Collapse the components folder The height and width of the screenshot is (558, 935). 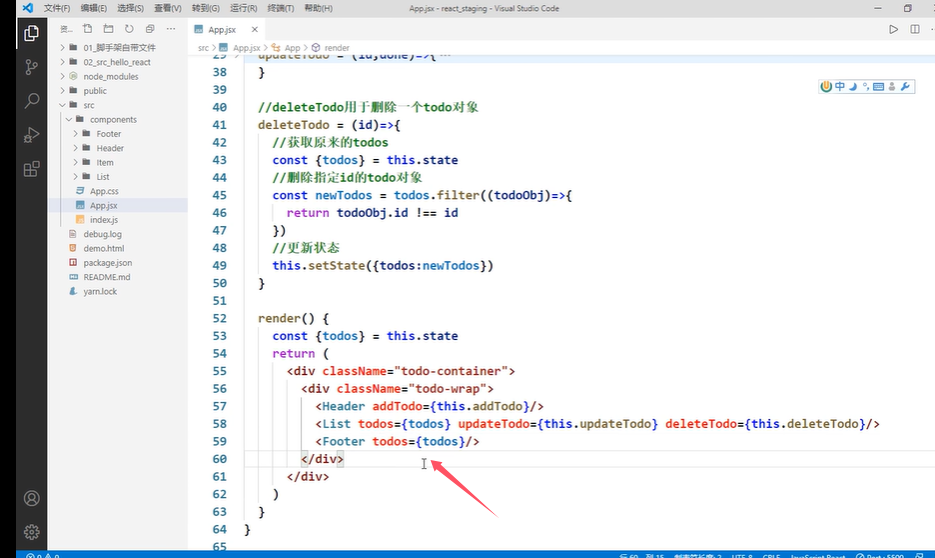(113, 119)
